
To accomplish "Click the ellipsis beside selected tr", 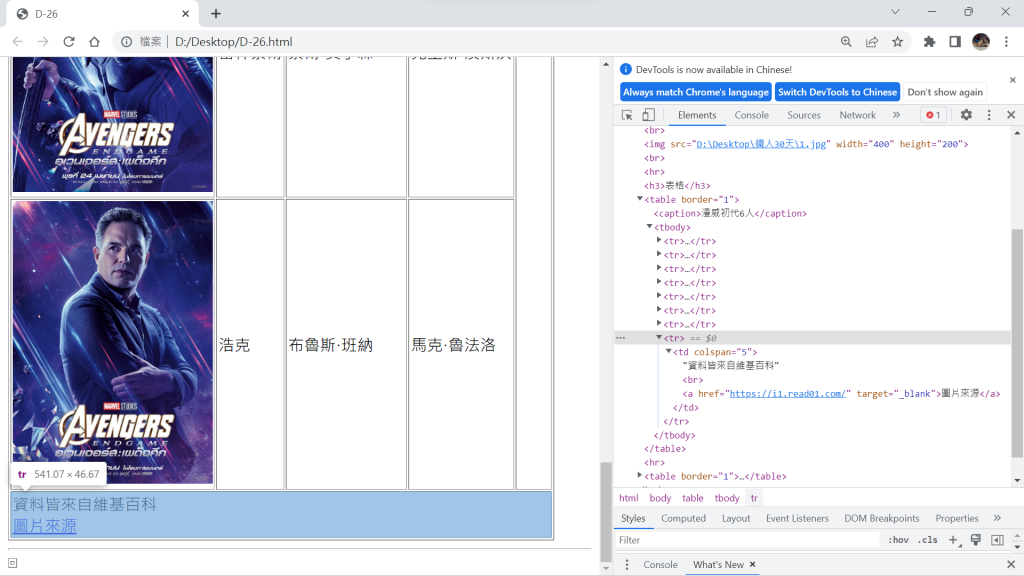I will [620, 338].
